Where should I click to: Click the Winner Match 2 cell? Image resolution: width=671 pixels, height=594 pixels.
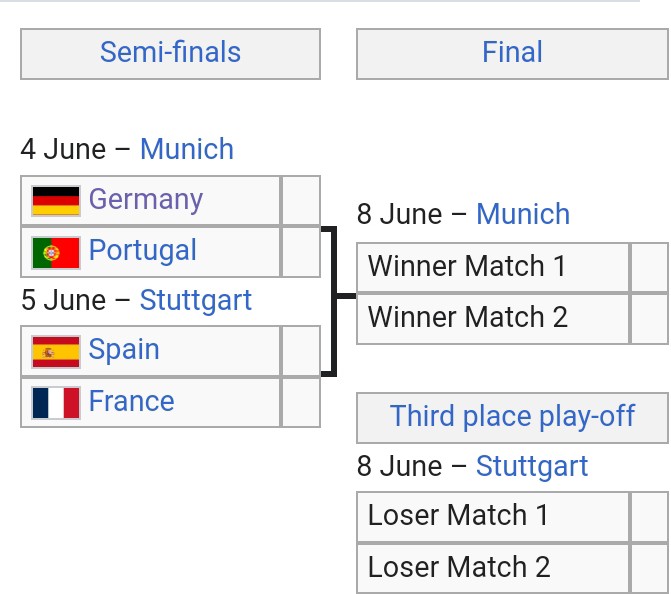[x=493, y=319]
